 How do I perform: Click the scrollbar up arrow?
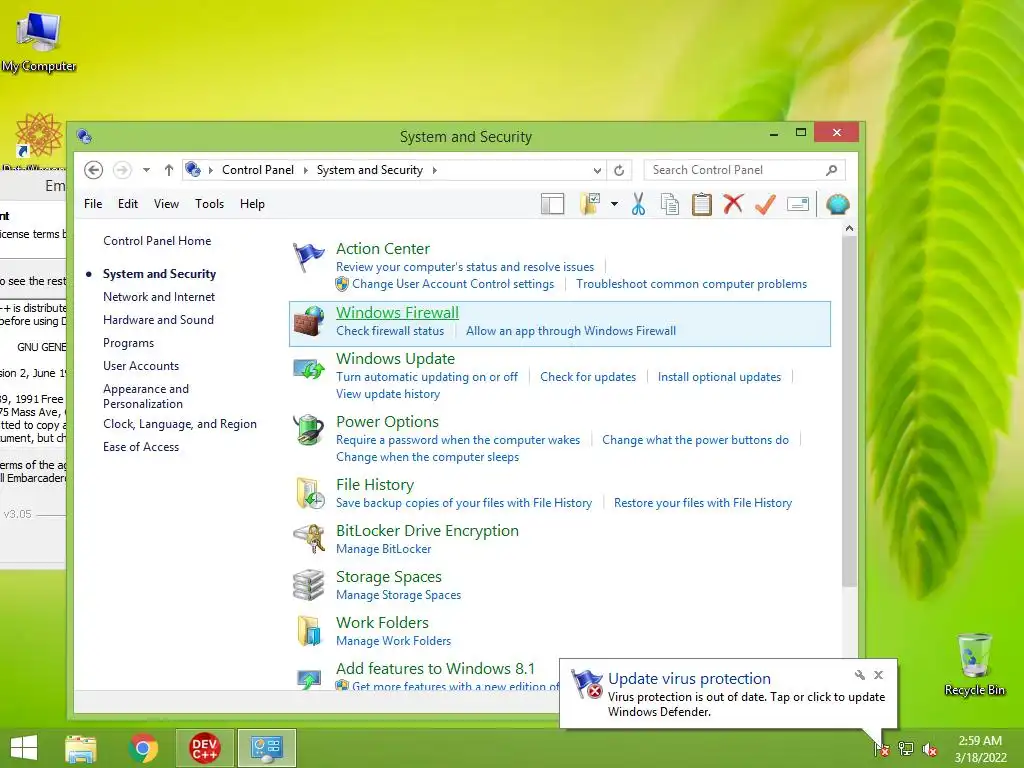[849, 229]
